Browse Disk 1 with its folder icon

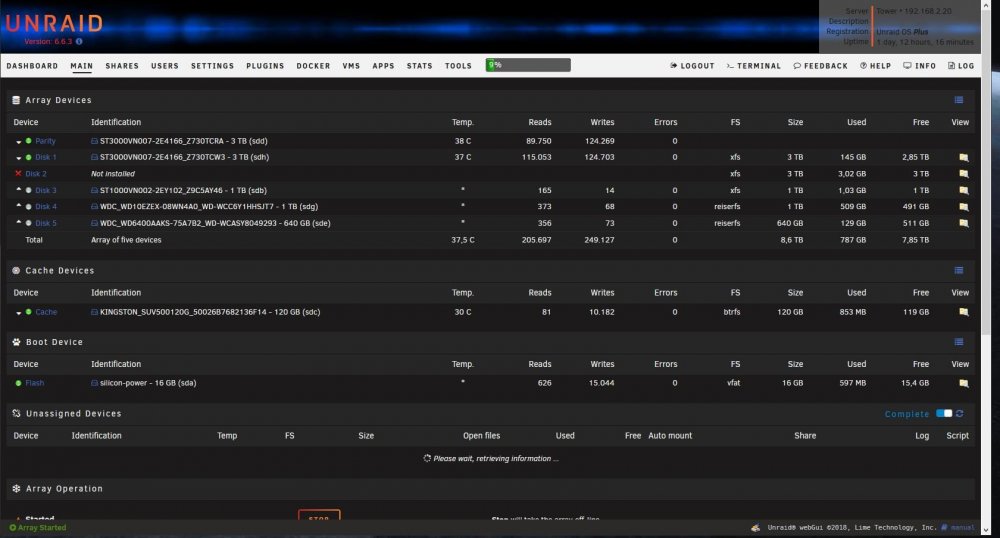click(964, 157)
